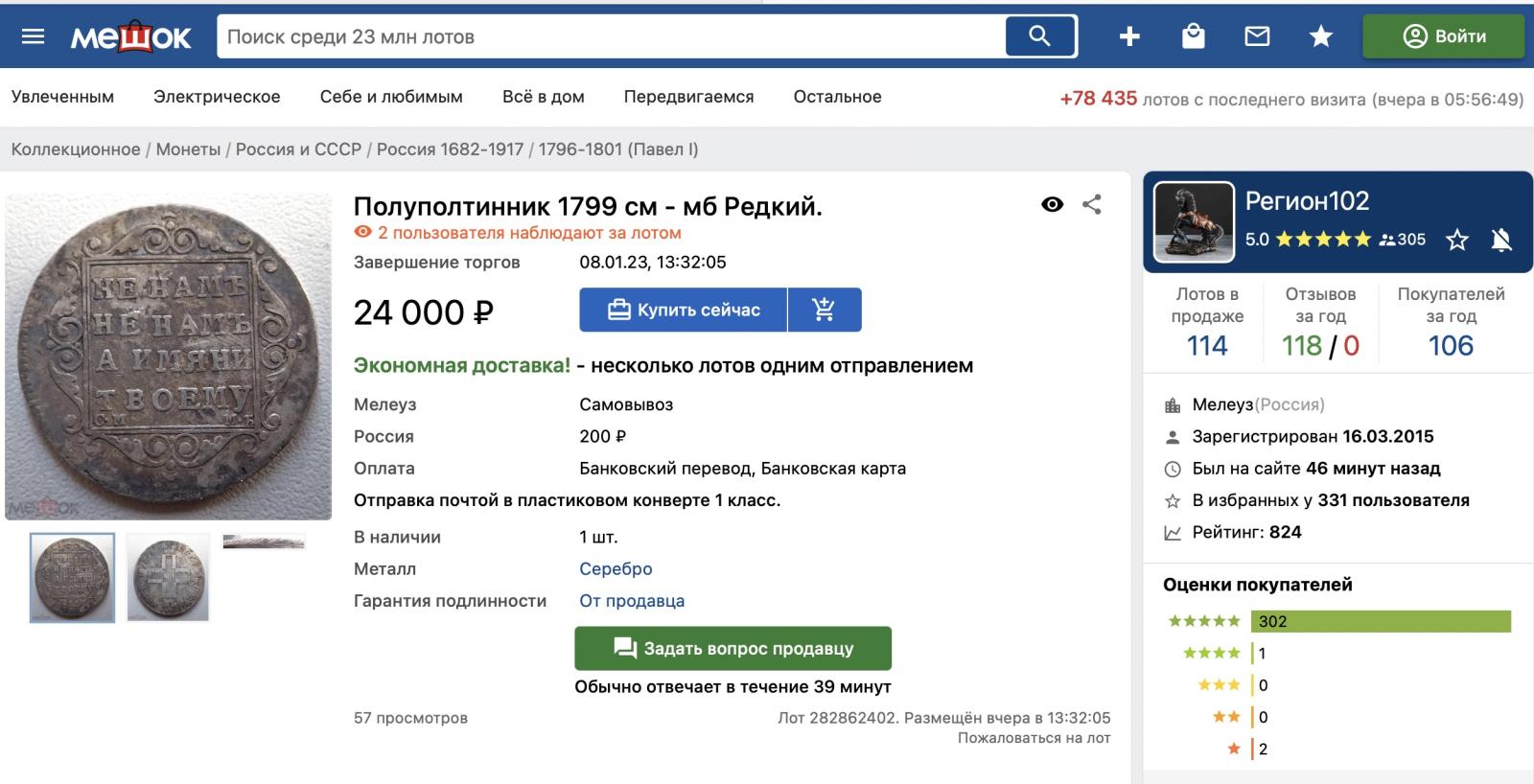Screen dimensions: 1534x784
Task: Click the share icon beside lot title
Action: point(1092,204)
